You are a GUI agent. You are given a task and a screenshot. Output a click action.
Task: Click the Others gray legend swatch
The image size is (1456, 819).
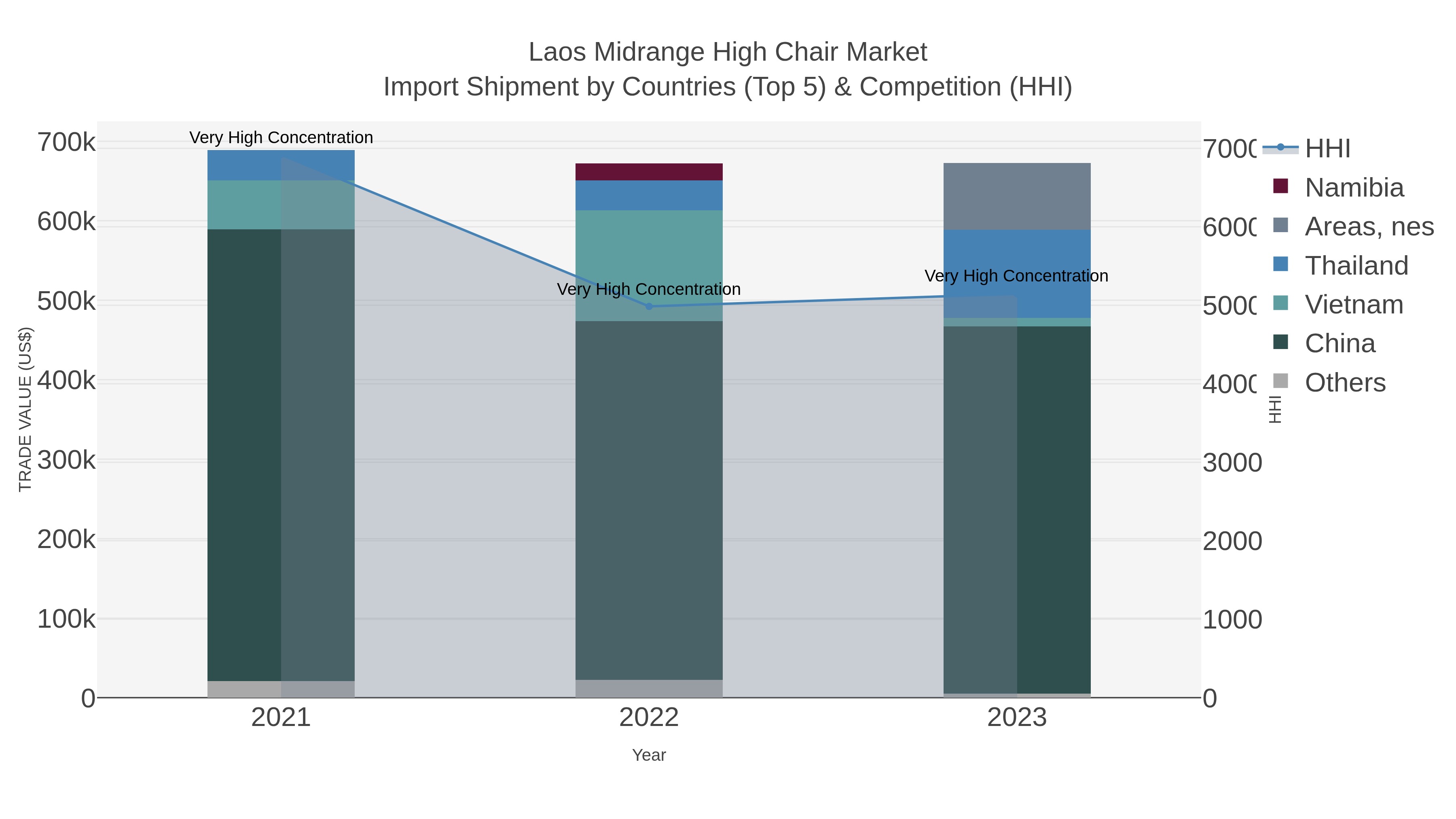[1280, 381]
